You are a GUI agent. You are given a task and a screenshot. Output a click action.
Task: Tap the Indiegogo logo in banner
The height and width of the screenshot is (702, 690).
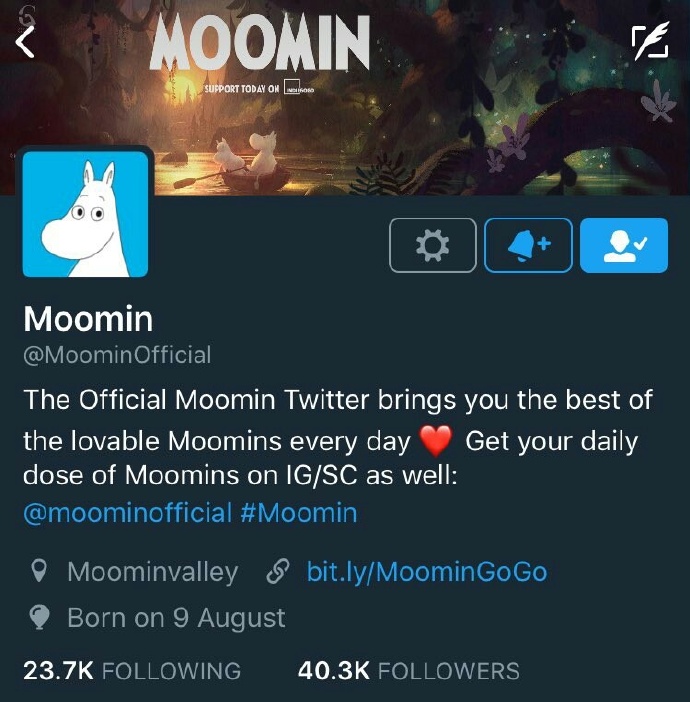pos(299,88)
